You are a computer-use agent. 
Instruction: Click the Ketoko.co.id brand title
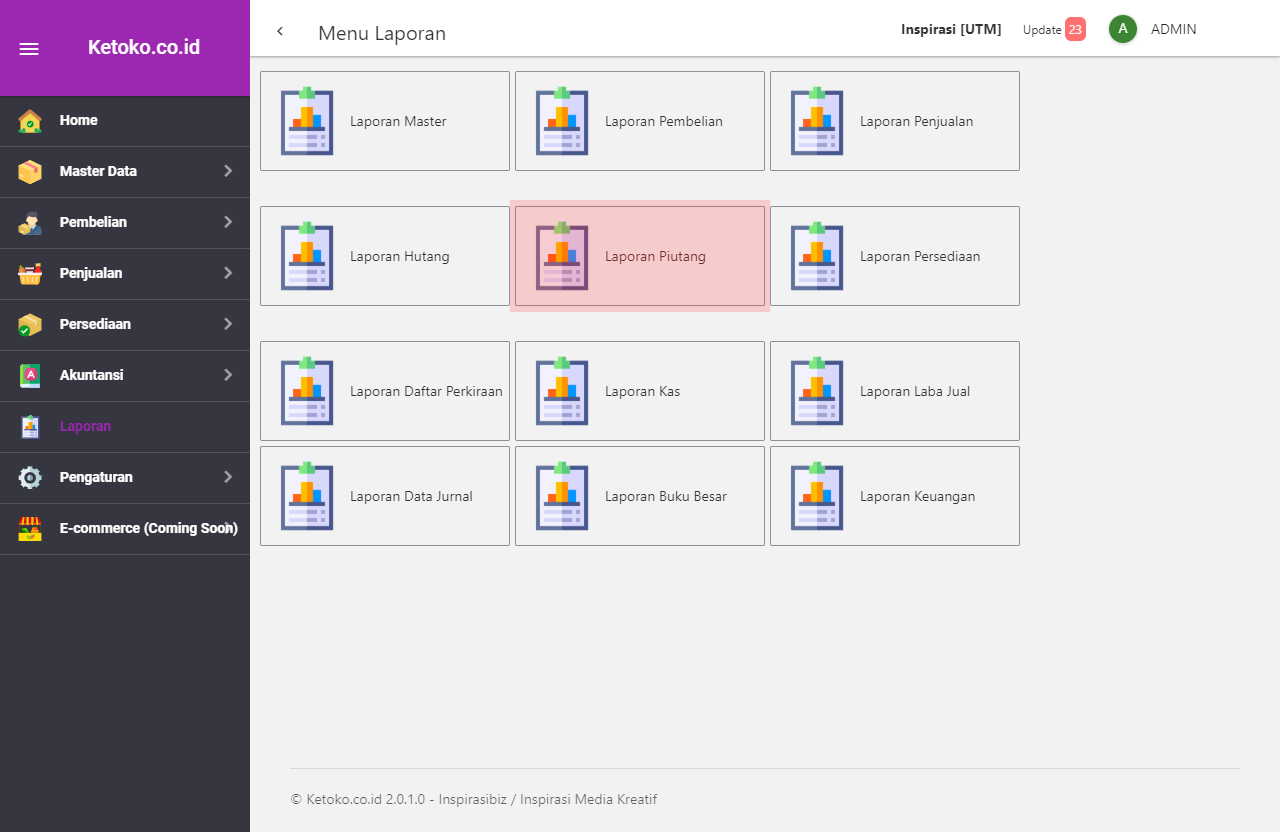tap(144, 47)
